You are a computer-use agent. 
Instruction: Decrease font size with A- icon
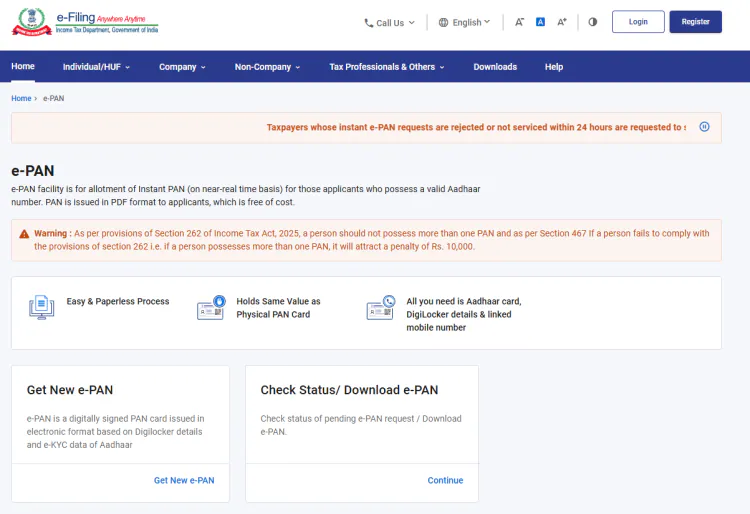pos(519,22)
